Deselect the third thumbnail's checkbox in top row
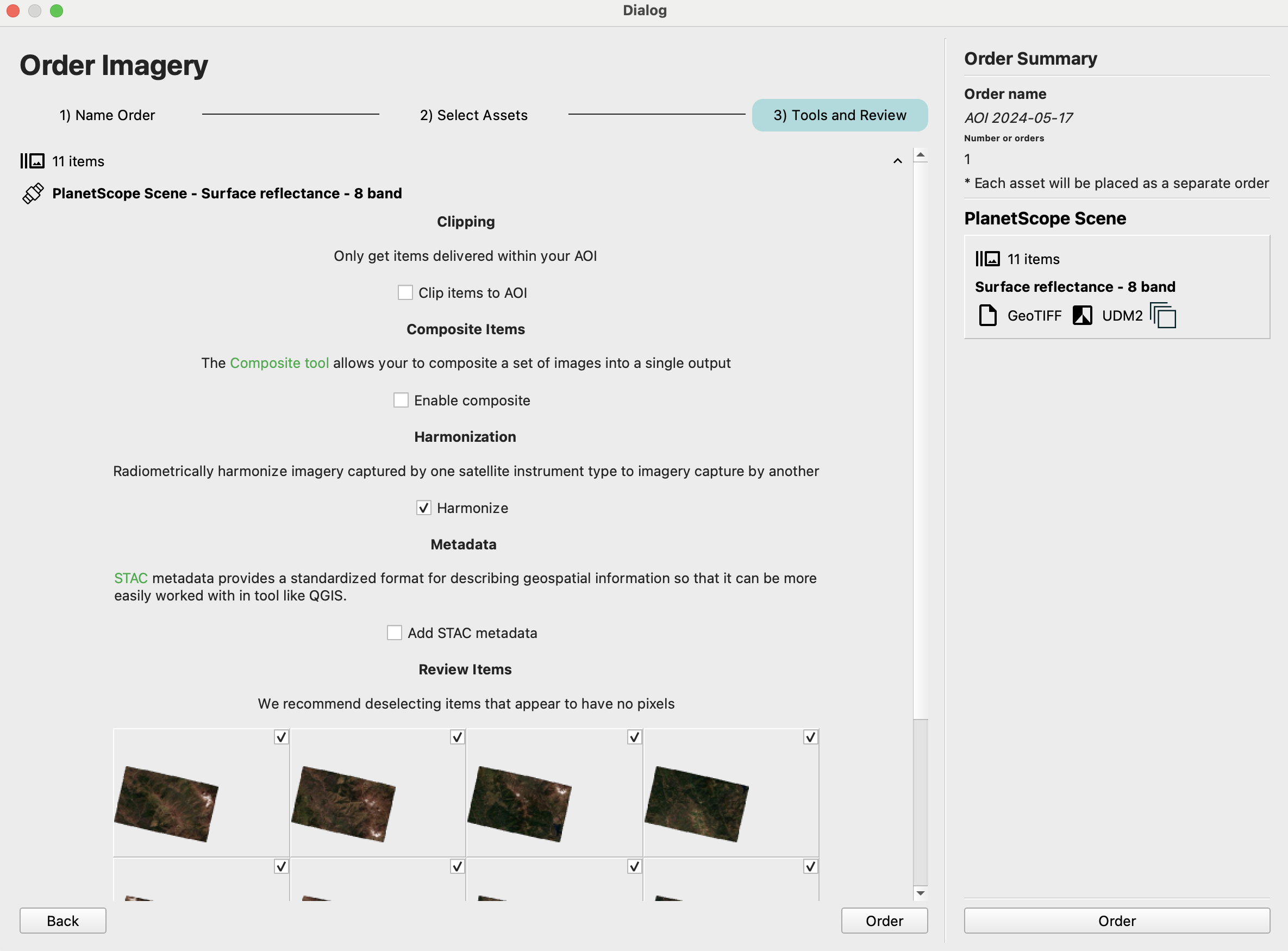This screenshot has height=951, width=1288. coord(634,737)
